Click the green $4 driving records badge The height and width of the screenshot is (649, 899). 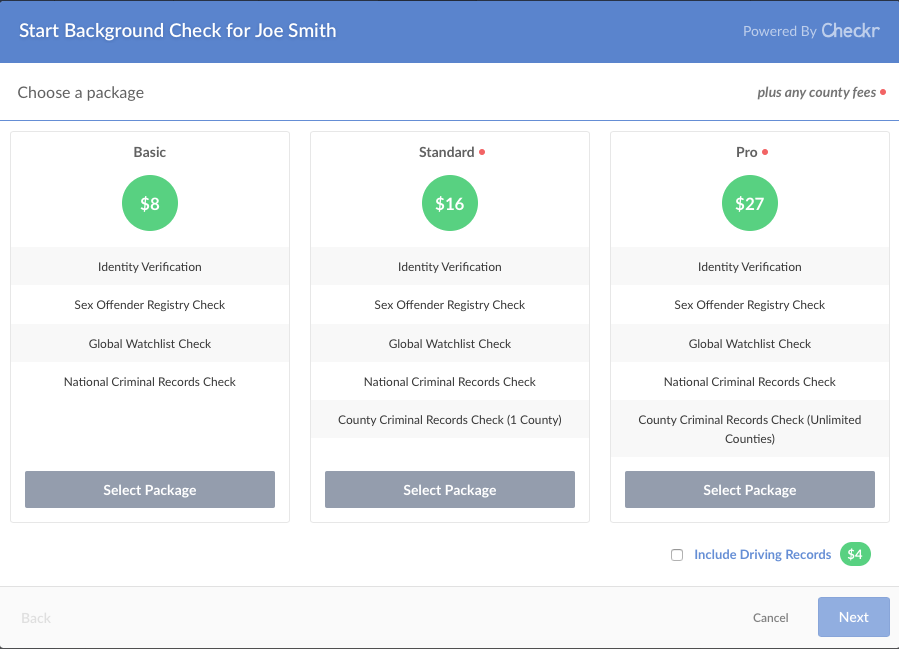(x=855, y=554)
